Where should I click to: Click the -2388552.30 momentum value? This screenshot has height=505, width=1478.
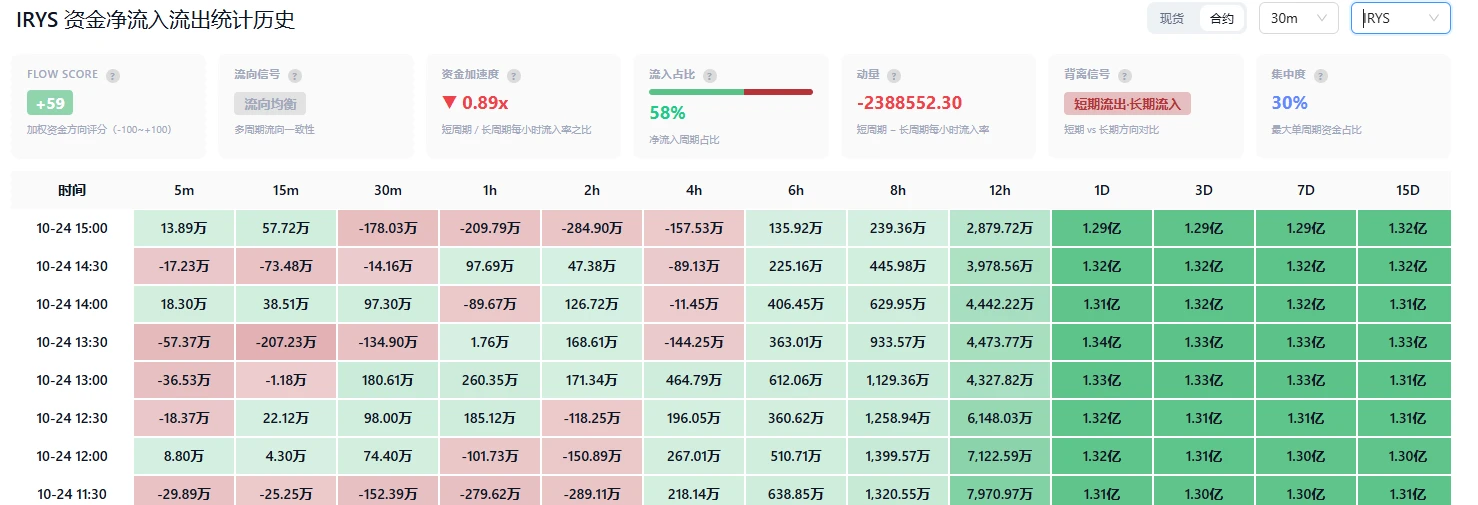pos(909,103)
